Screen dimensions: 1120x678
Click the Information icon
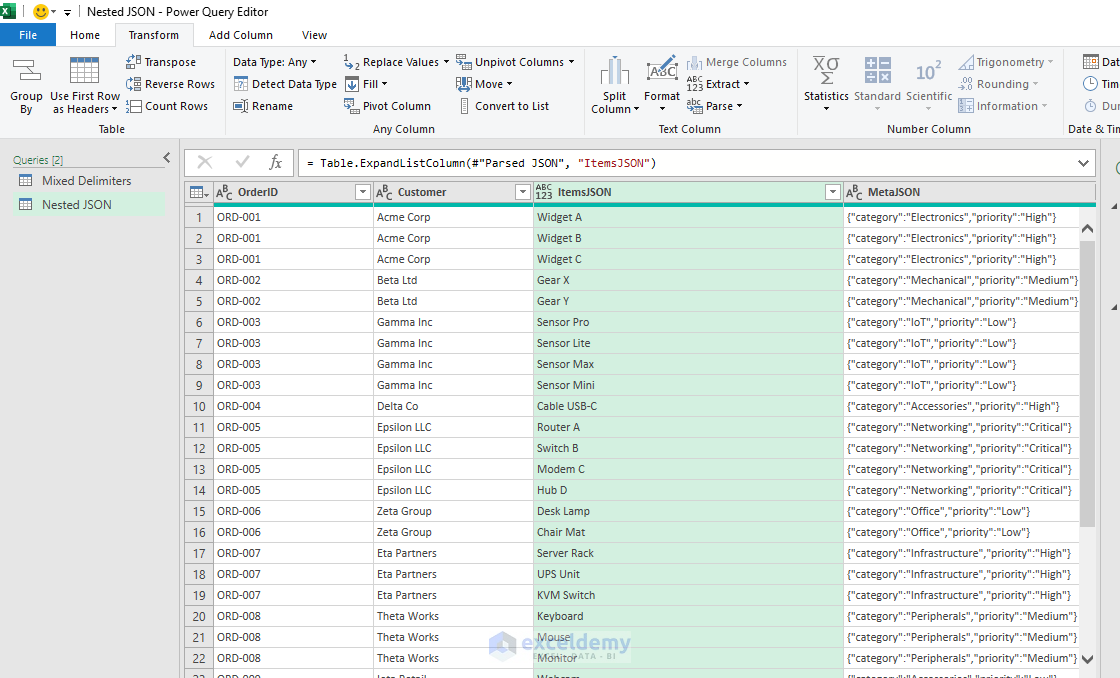pyautogui.click(x=966, y=106)
